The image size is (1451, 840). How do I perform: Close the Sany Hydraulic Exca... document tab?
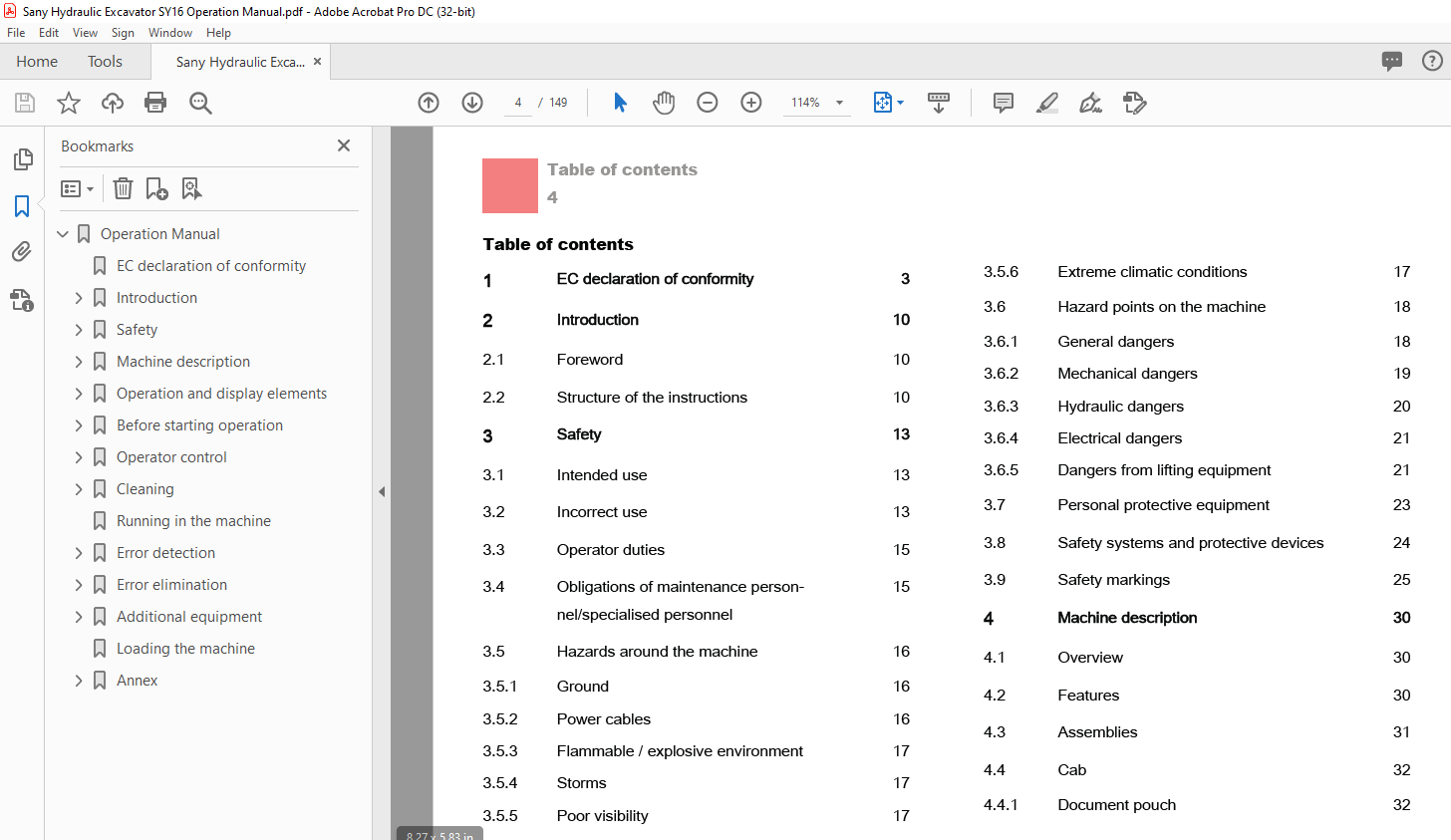click(317, 62)
